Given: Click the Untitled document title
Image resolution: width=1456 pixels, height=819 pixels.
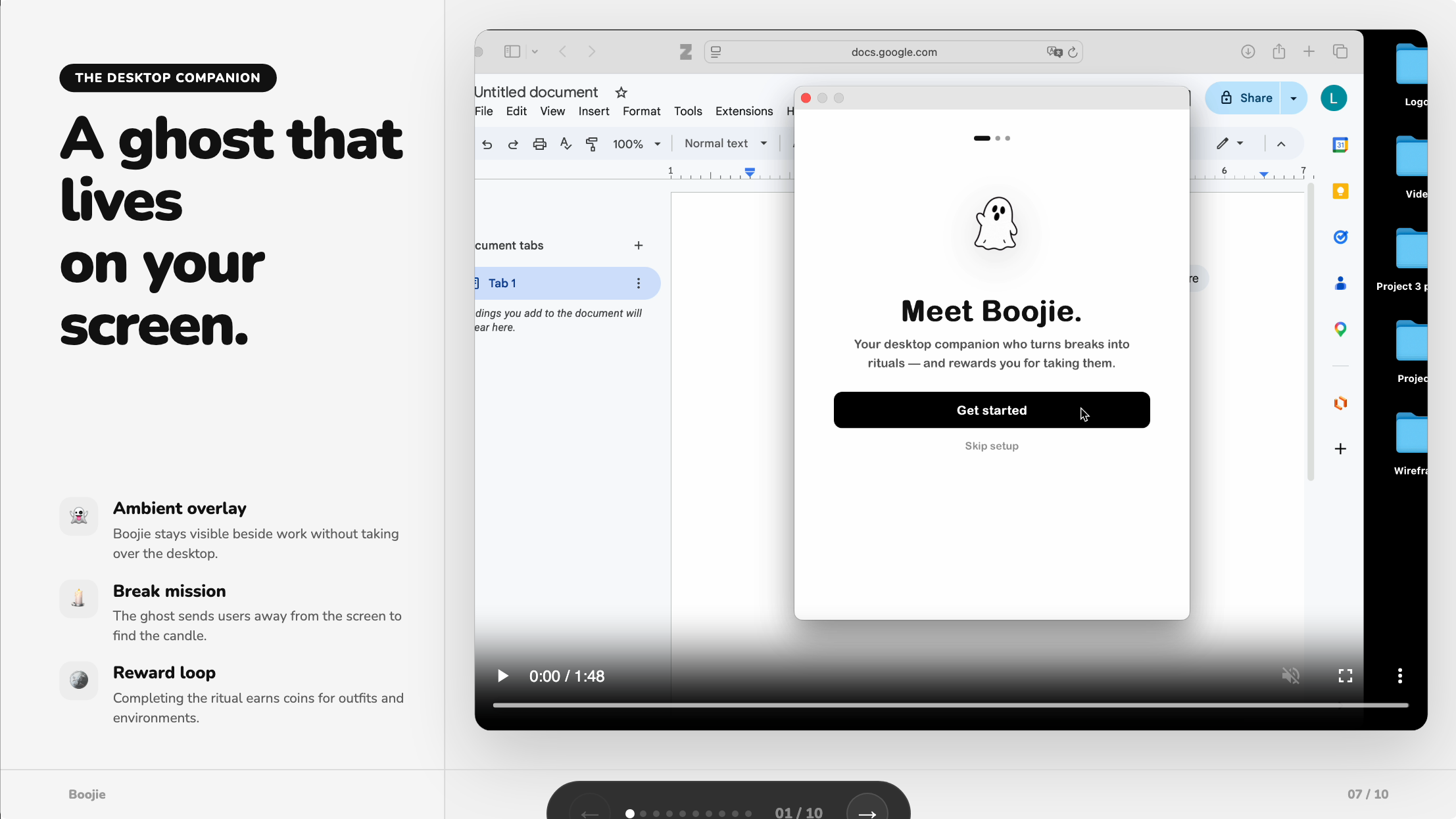Looking at the screenshot, I should click(x=536, y=93).
